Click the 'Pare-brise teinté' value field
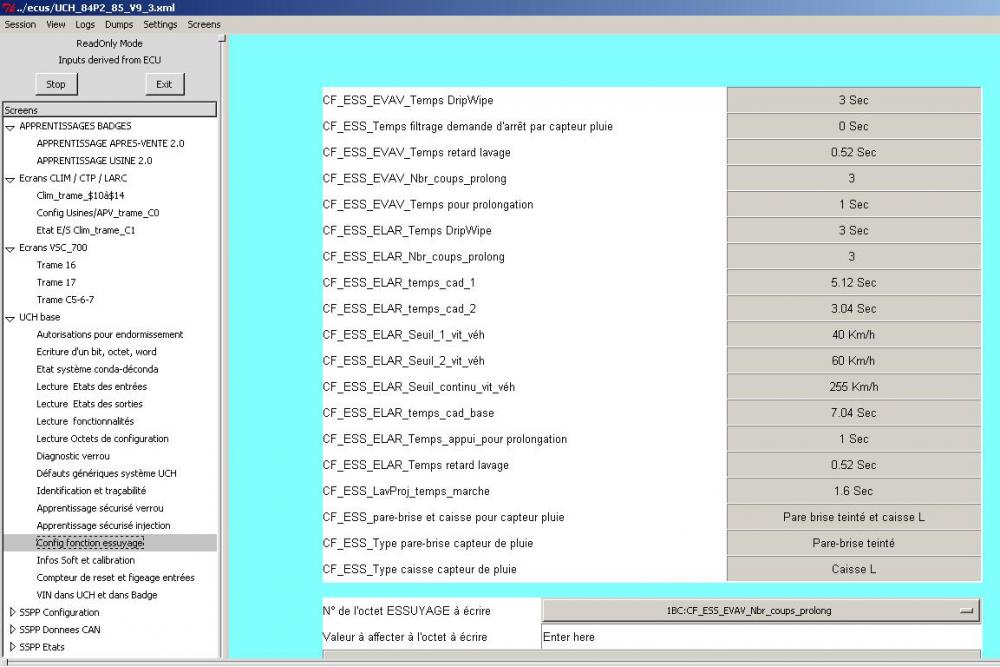Viewport: 1000px width, 667px height. [x=853, y=543]
